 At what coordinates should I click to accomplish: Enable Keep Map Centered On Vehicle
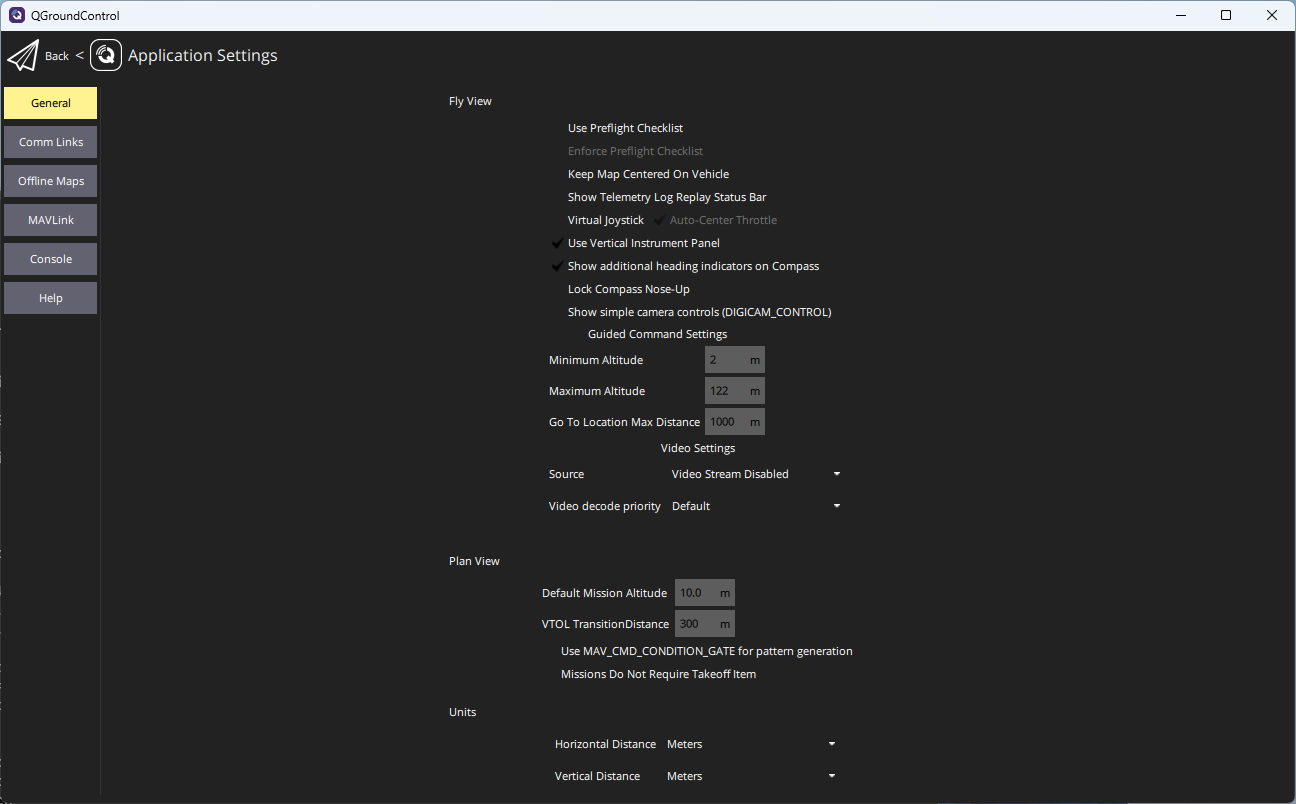(640, 174)
